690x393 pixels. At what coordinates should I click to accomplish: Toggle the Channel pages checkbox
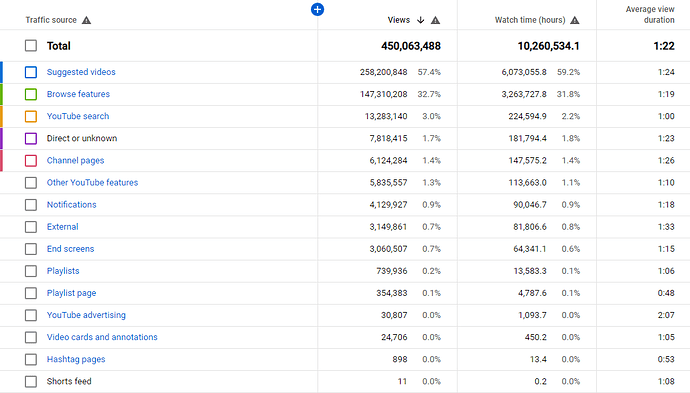[31, 161]
